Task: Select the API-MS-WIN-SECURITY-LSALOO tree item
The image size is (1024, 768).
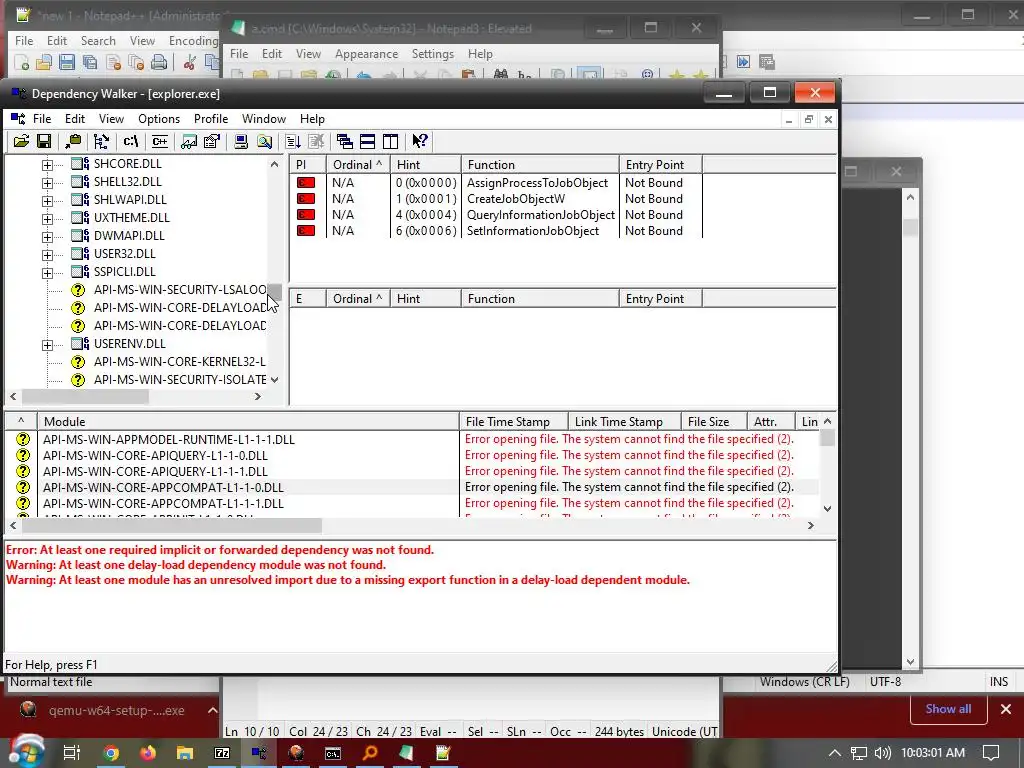Action: (180, 289)
